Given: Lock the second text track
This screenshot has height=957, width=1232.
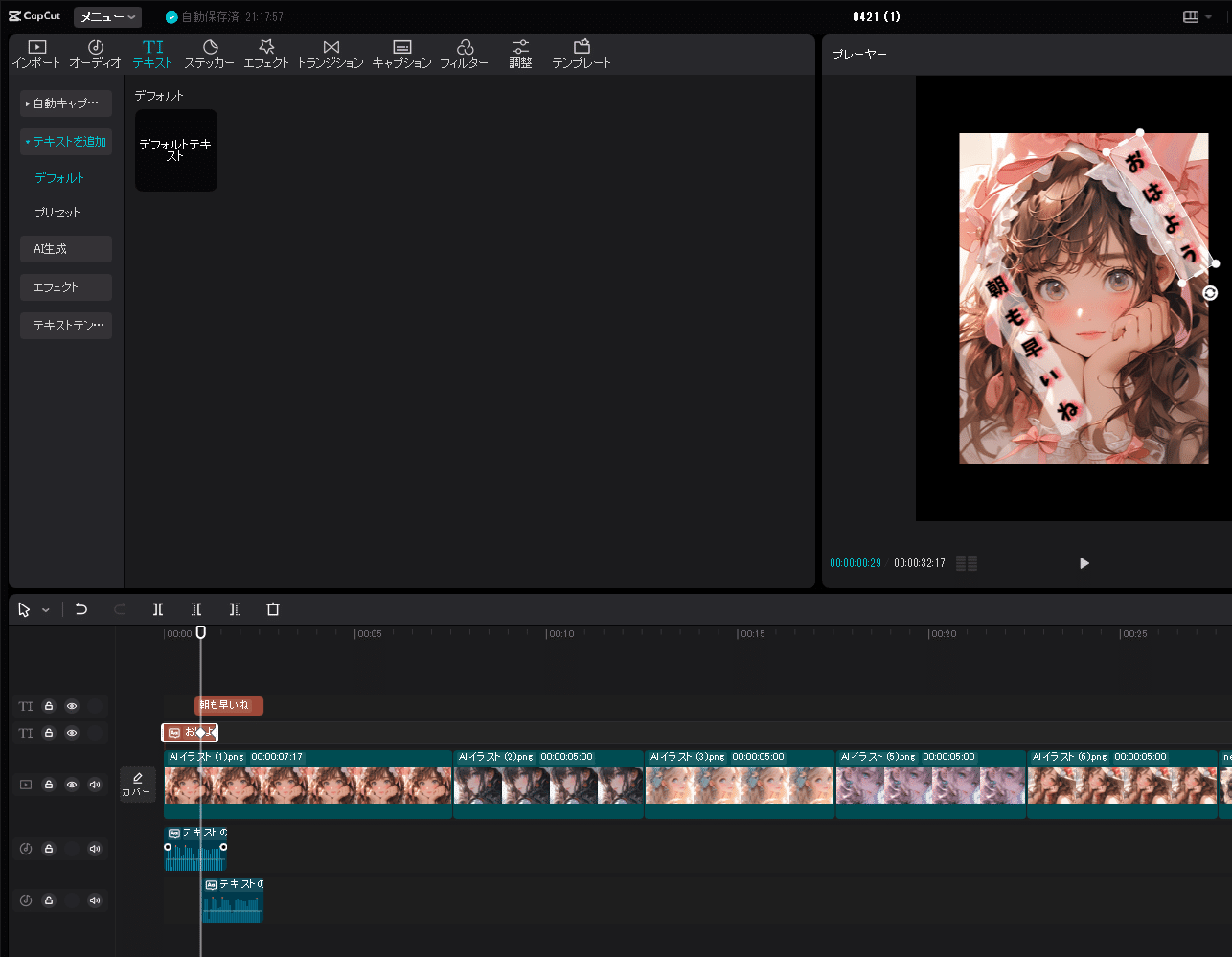Looking at the screenshot, I should [49, 733].
